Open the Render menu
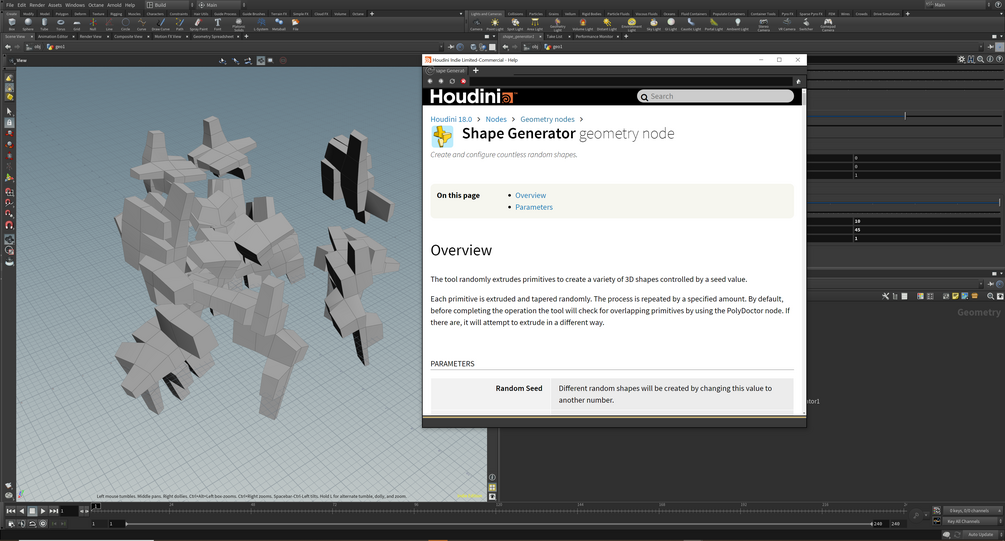The height and width of the screenshot is (541, 1005). coord(37,4)
